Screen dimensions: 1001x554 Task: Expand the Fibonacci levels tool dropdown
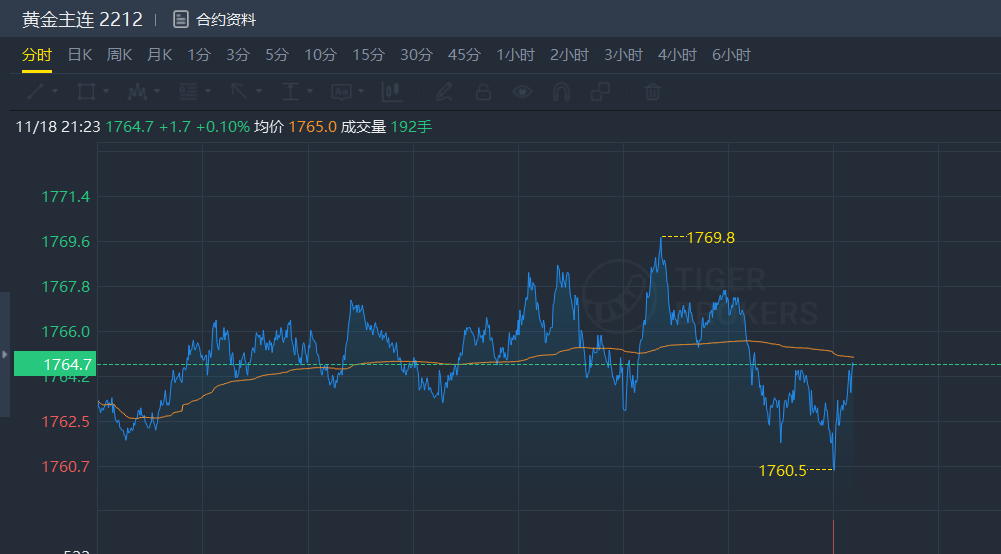(x=208, y=92)
